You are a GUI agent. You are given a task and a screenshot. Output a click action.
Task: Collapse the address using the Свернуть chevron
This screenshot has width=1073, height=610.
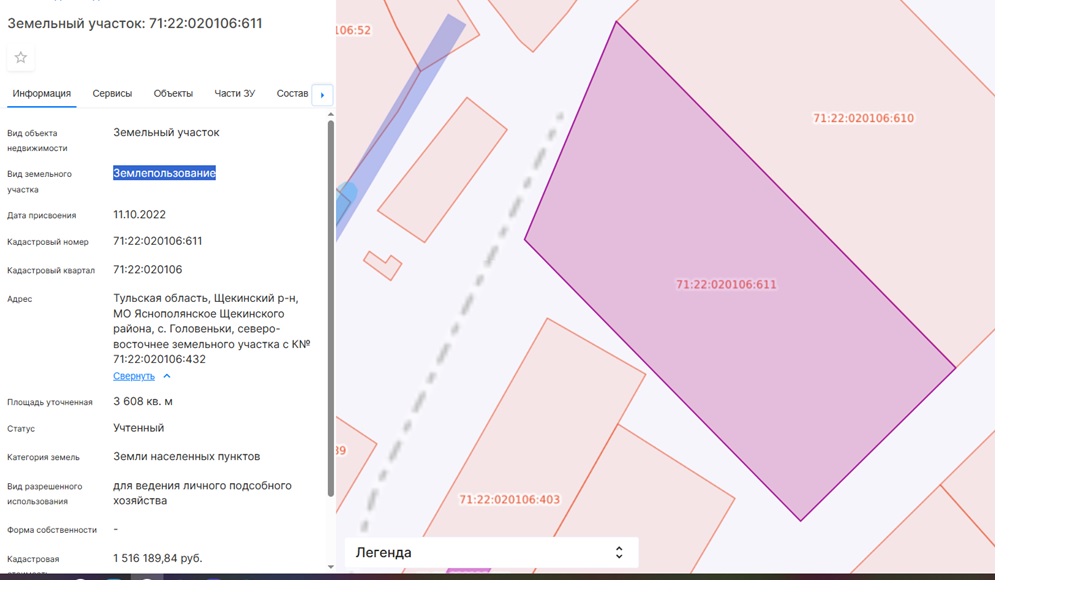point(166,377)
